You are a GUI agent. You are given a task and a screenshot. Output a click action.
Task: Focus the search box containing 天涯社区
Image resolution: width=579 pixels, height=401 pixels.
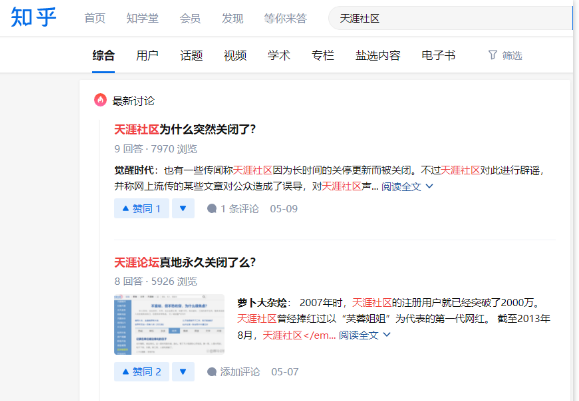[450, 18]
